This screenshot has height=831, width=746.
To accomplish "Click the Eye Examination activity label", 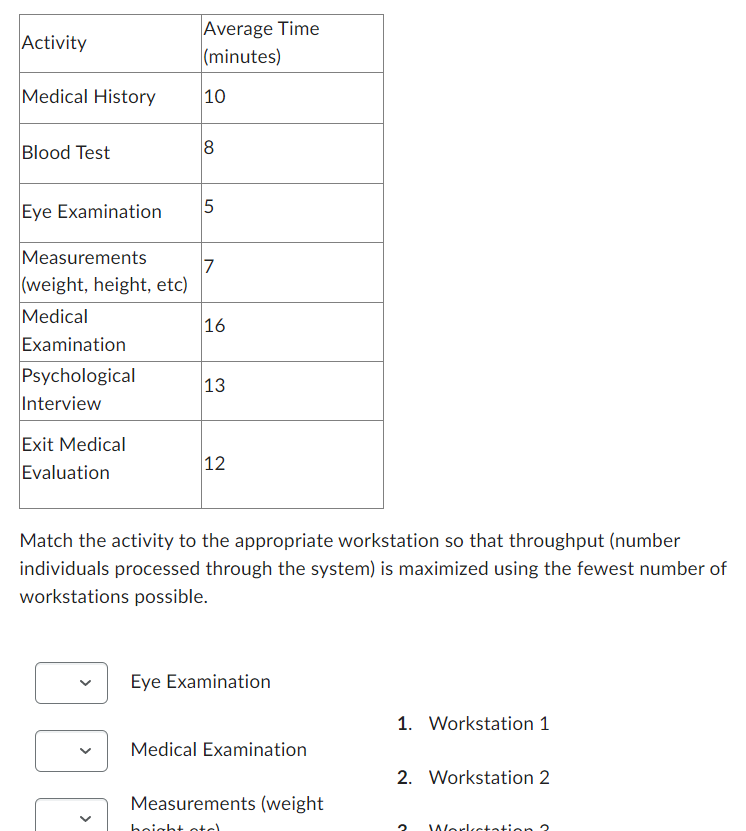I will coord(200,682).
